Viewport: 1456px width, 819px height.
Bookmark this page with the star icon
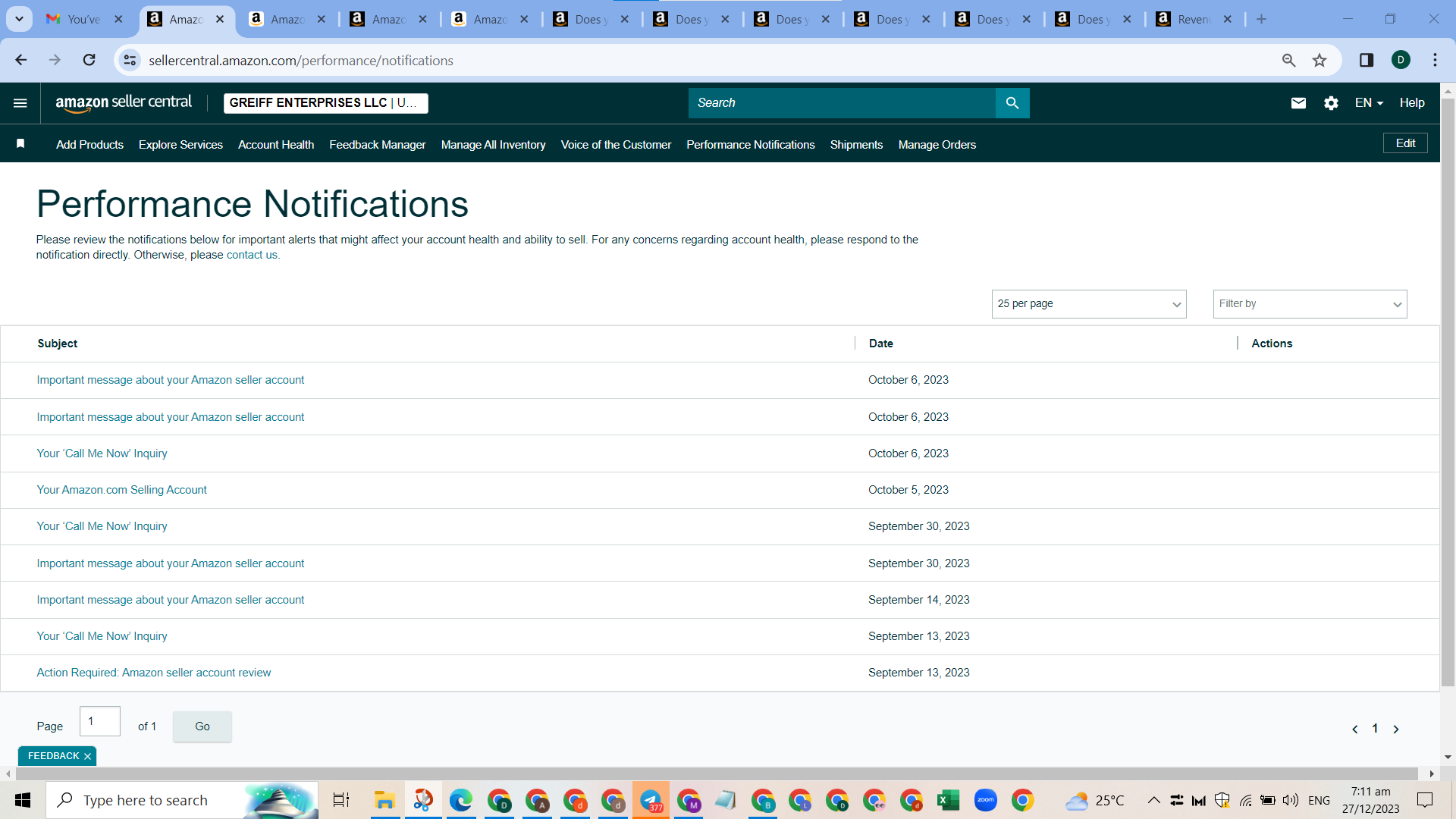coord(1319,60)
